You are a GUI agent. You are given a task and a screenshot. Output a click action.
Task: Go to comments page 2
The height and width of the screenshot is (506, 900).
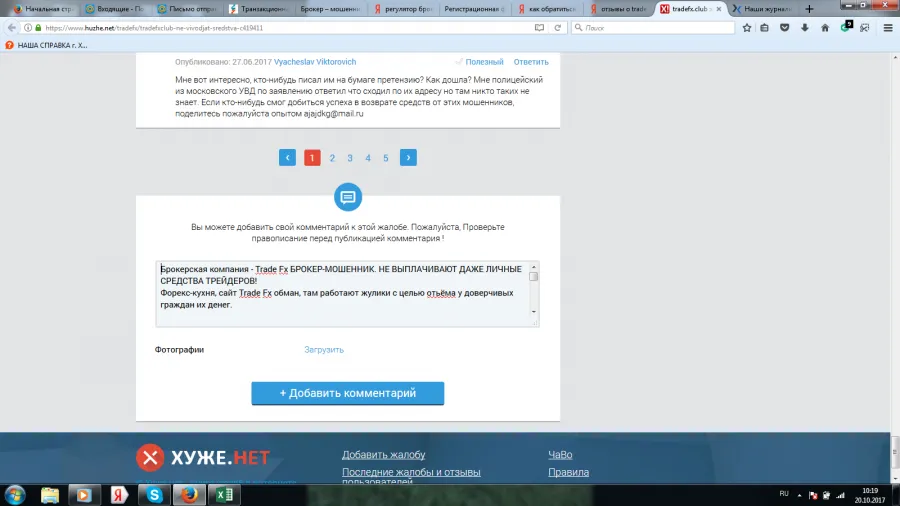point(332,158)
